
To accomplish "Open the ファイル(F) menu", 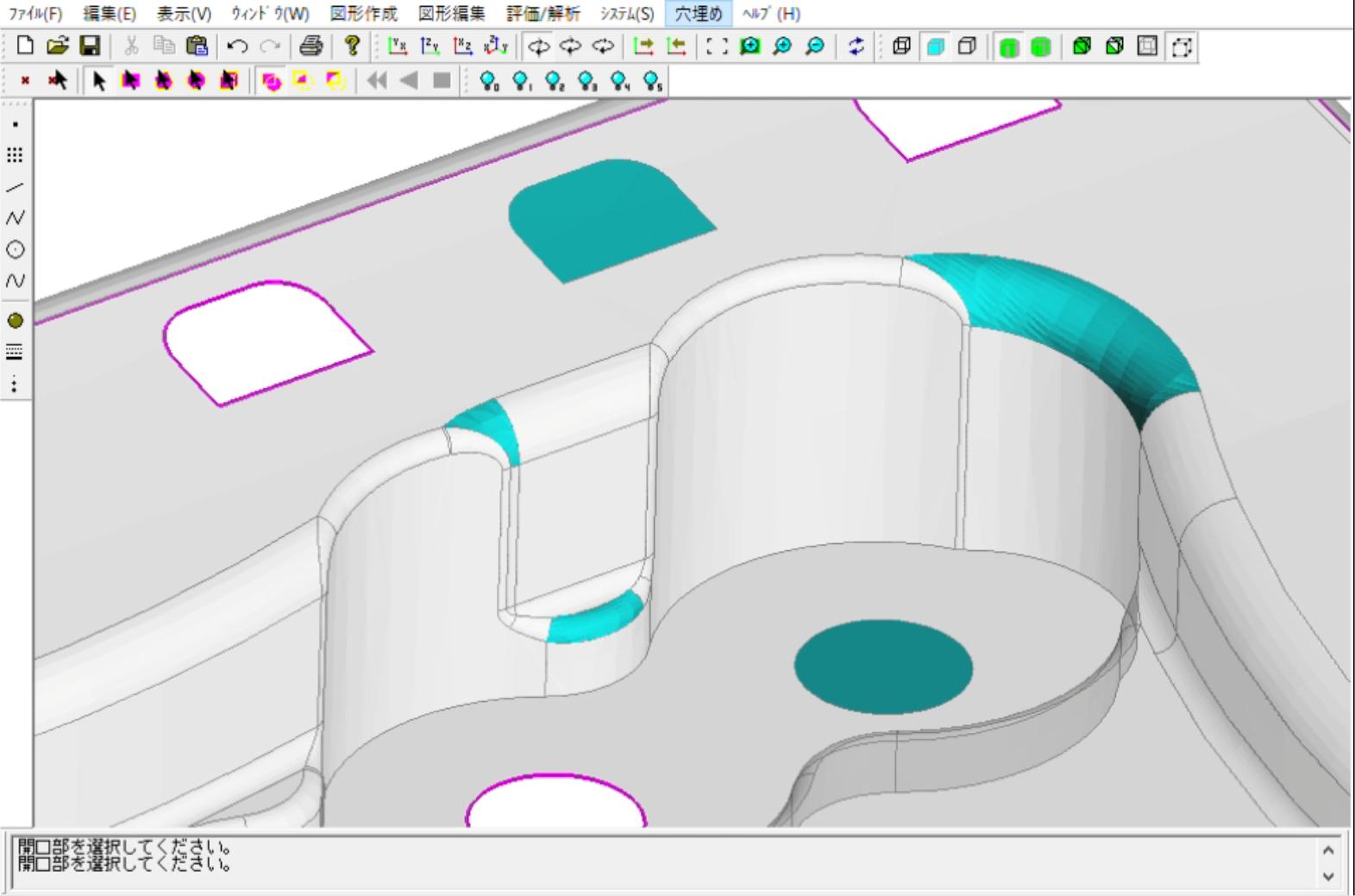I will pyautogui.click(x=35, y=14).
